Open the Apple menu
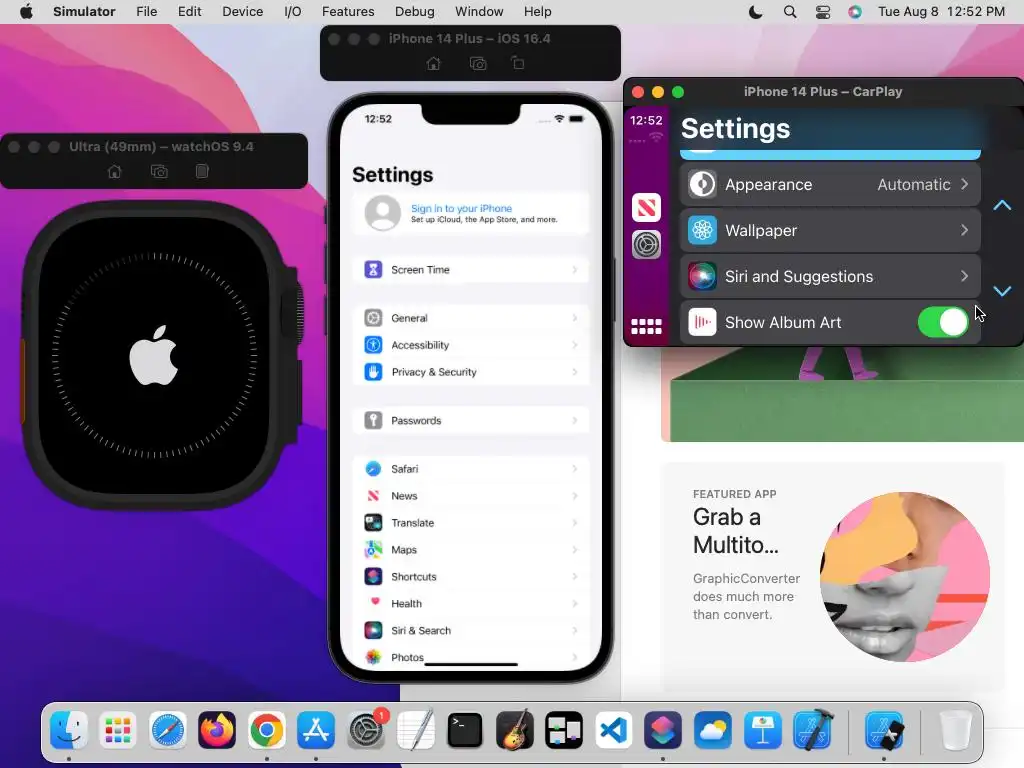The height and width of the screenshot is (768, 1024). click(26, 12)
